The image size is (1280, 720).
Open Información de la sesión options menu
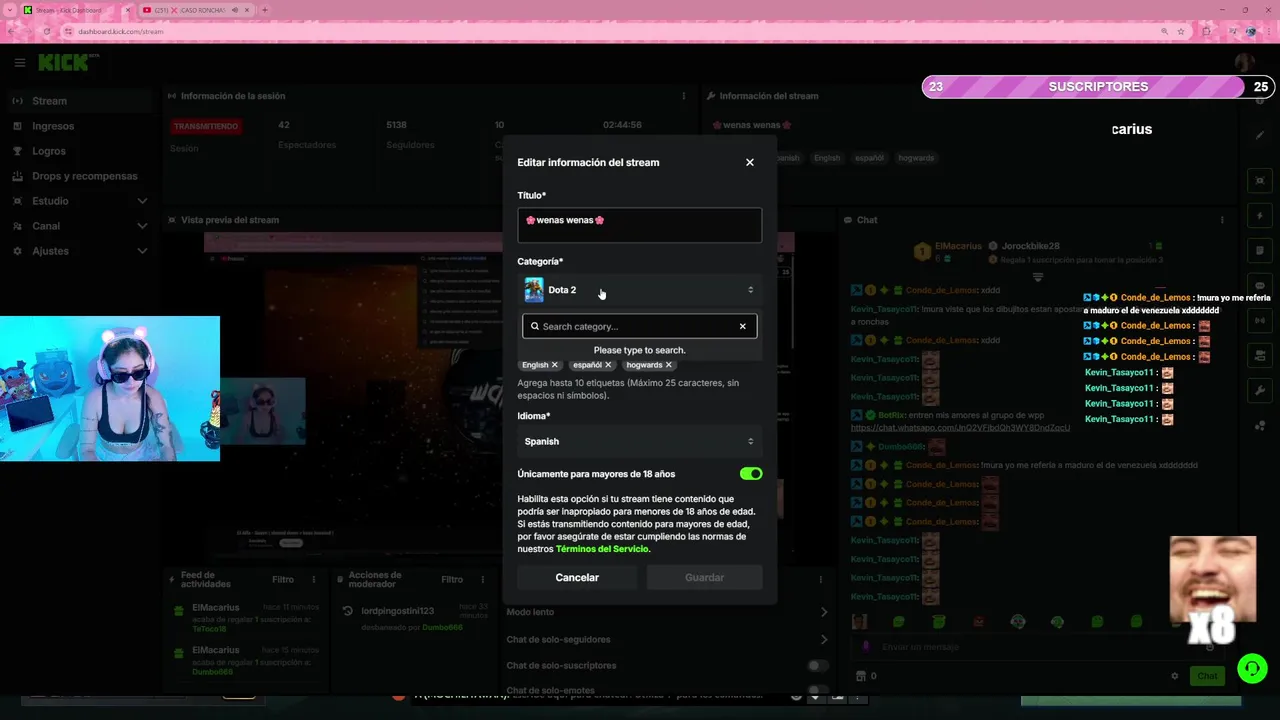684,96
